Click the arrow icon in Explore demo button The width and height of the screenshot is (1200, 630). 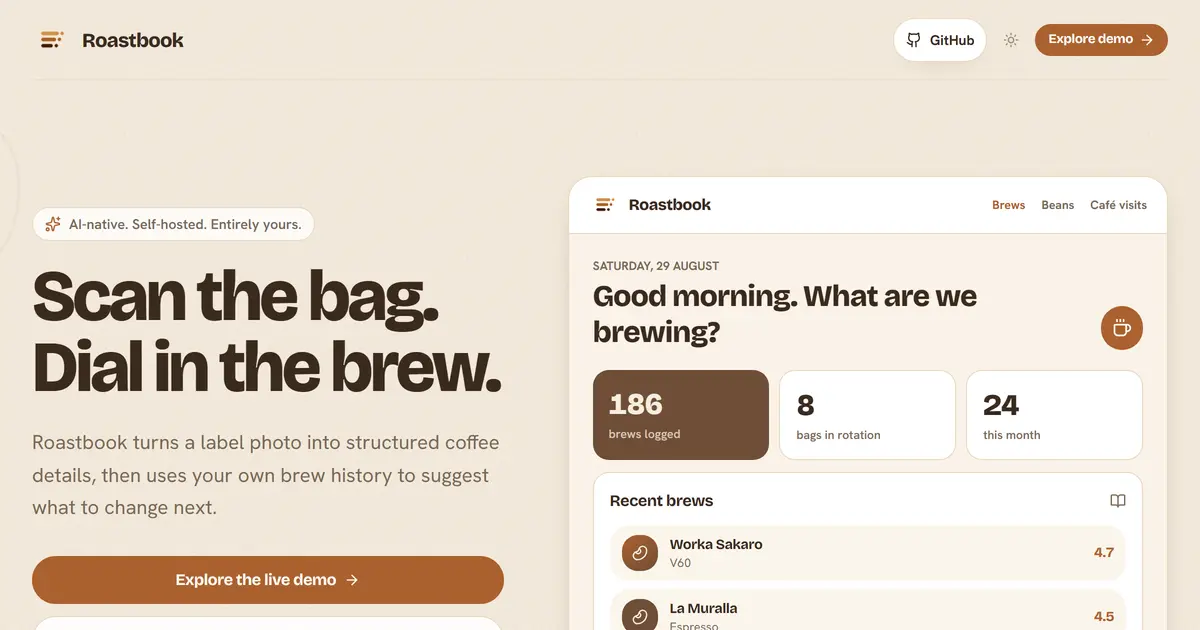(x=1147, y=40)
